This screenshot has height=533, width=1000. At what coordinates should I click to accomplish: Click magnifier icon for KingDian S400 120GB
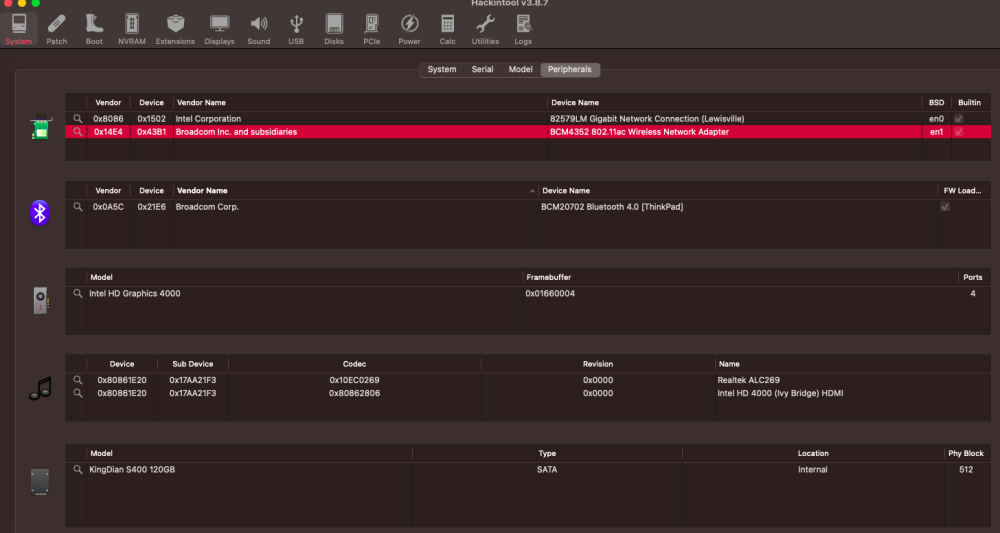(x=78, y=469)
